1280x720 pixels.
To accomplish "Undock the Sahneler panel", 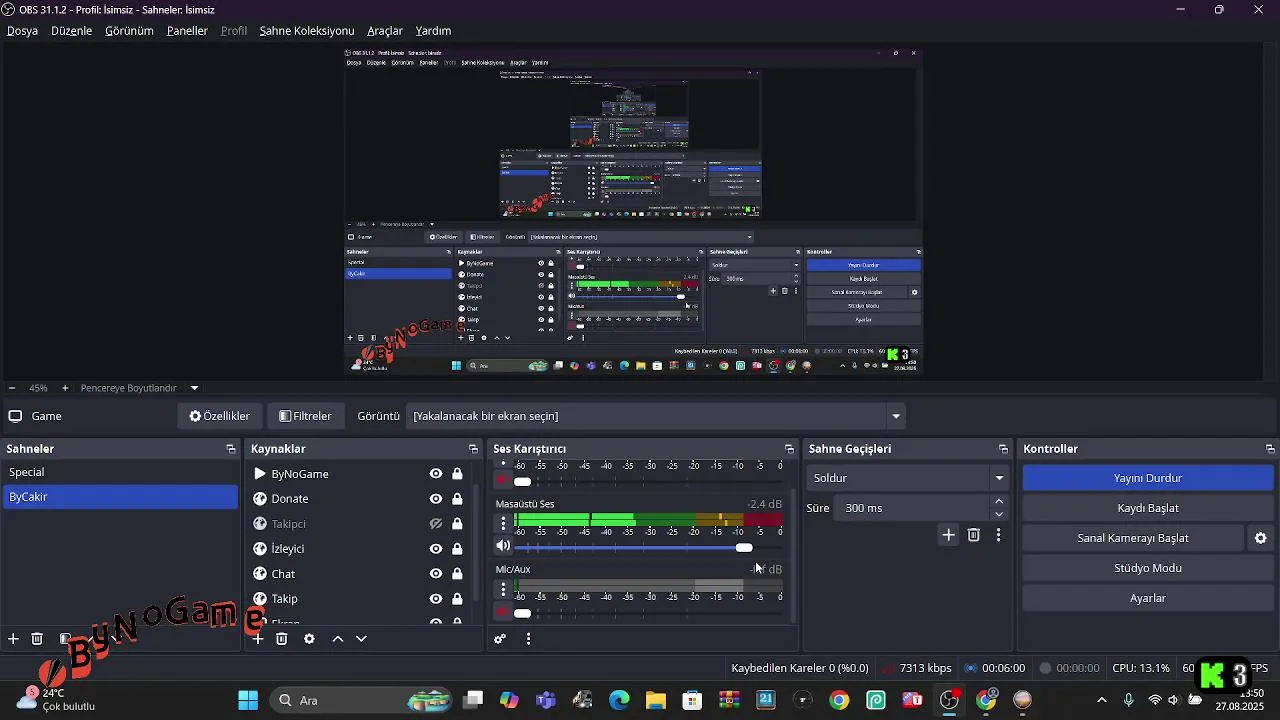I will coord(230,449).
